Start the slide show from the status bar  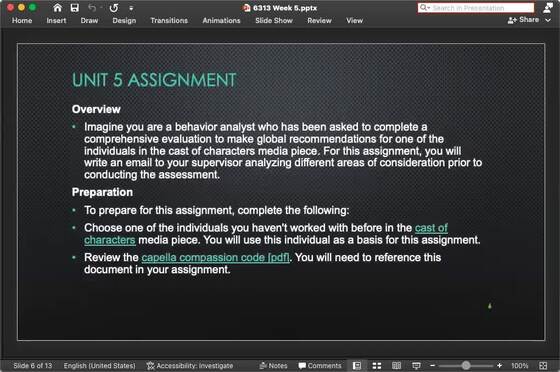pyautogui.click(x=416, y=366)
